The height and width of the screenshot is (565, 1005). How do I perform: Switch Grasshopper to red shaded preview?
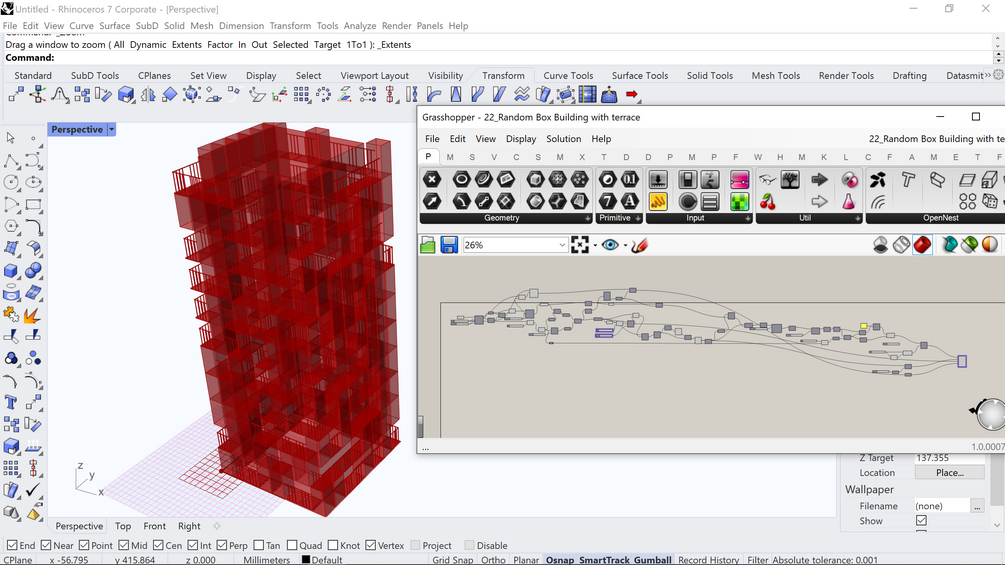pyautogui.click(x=922, y=245)
